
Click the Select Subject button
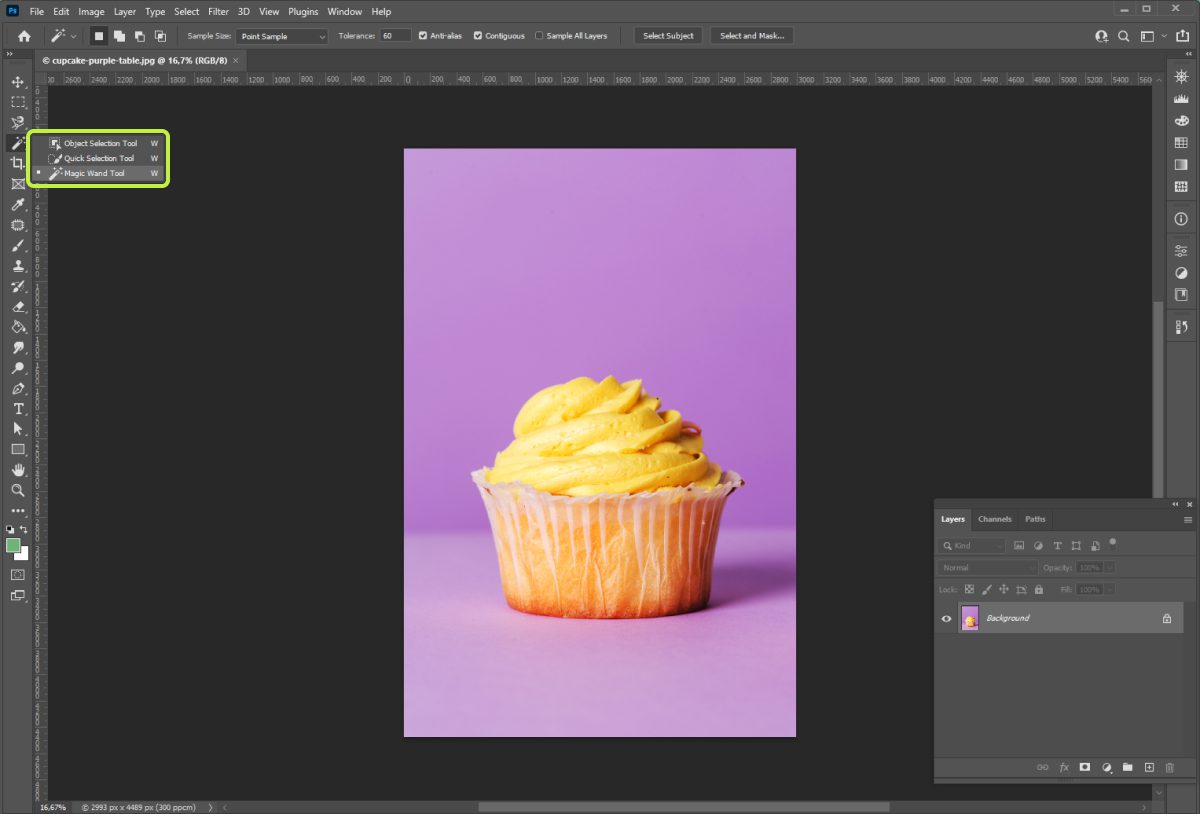pos(668,36)
